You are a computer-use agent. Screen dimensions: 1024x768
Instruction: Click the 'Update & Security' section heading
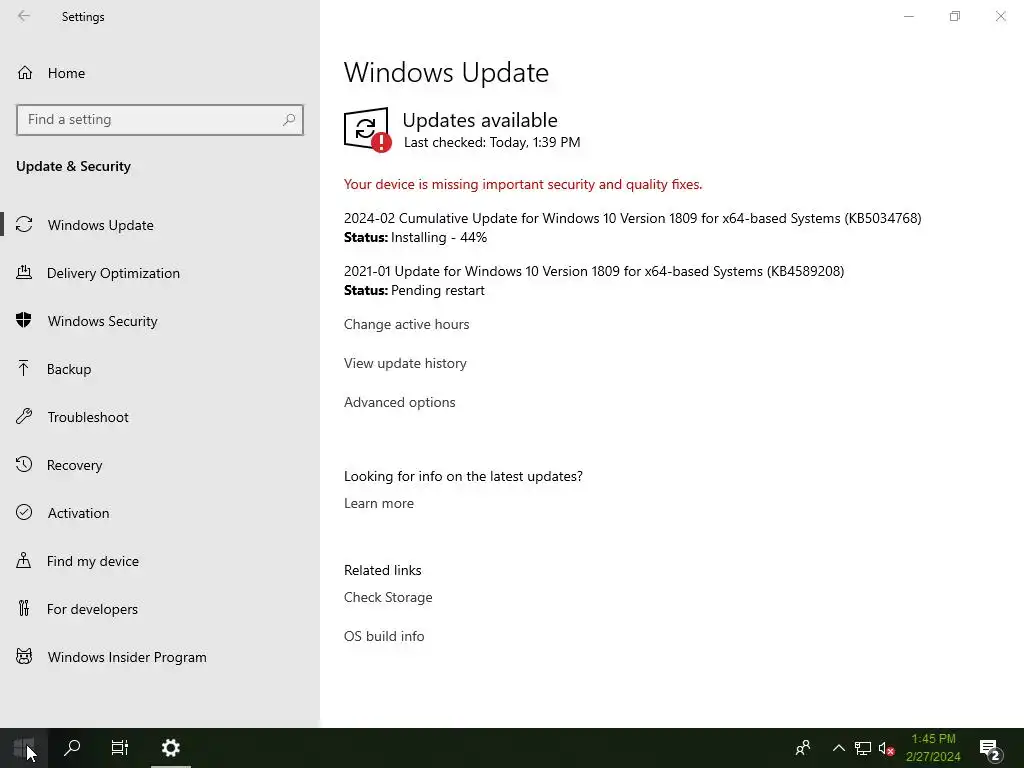click(73, 166)
